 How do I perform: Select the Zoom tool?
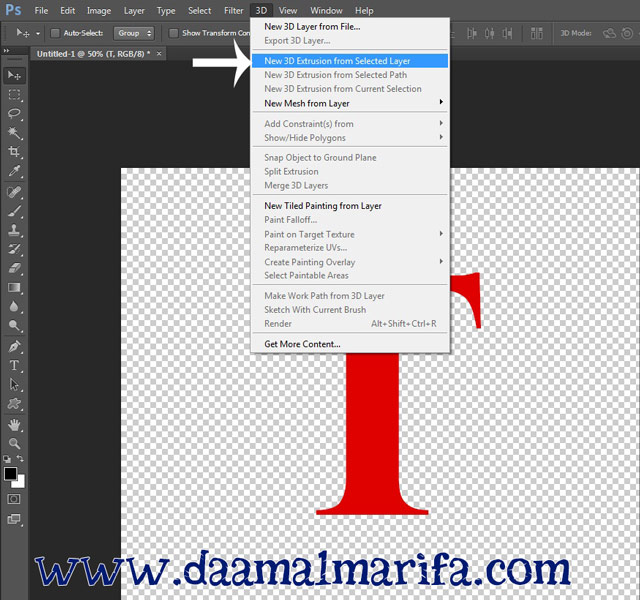pyautogui.click(x=14, y=444)
